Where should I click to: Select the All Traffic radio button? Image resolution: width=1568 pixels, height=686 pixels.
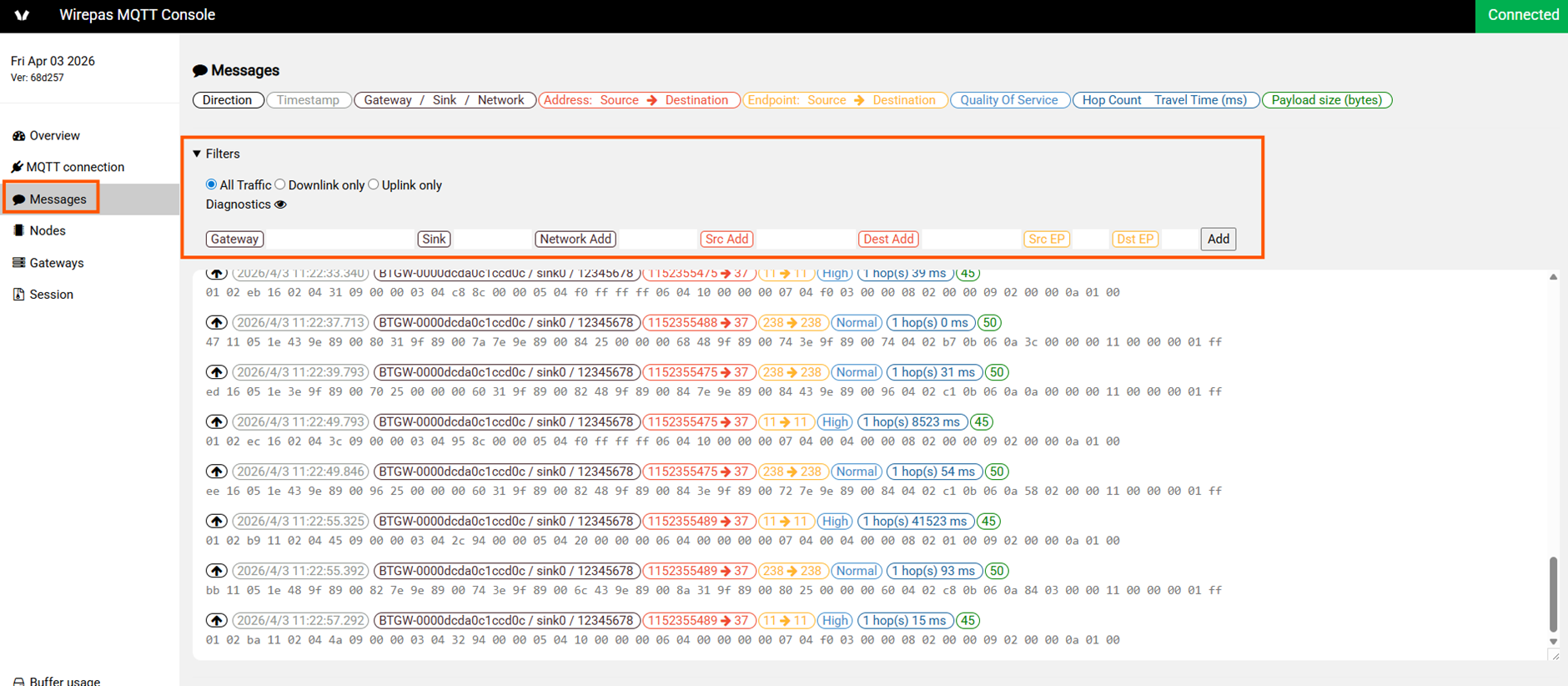(x=211, y=184)
